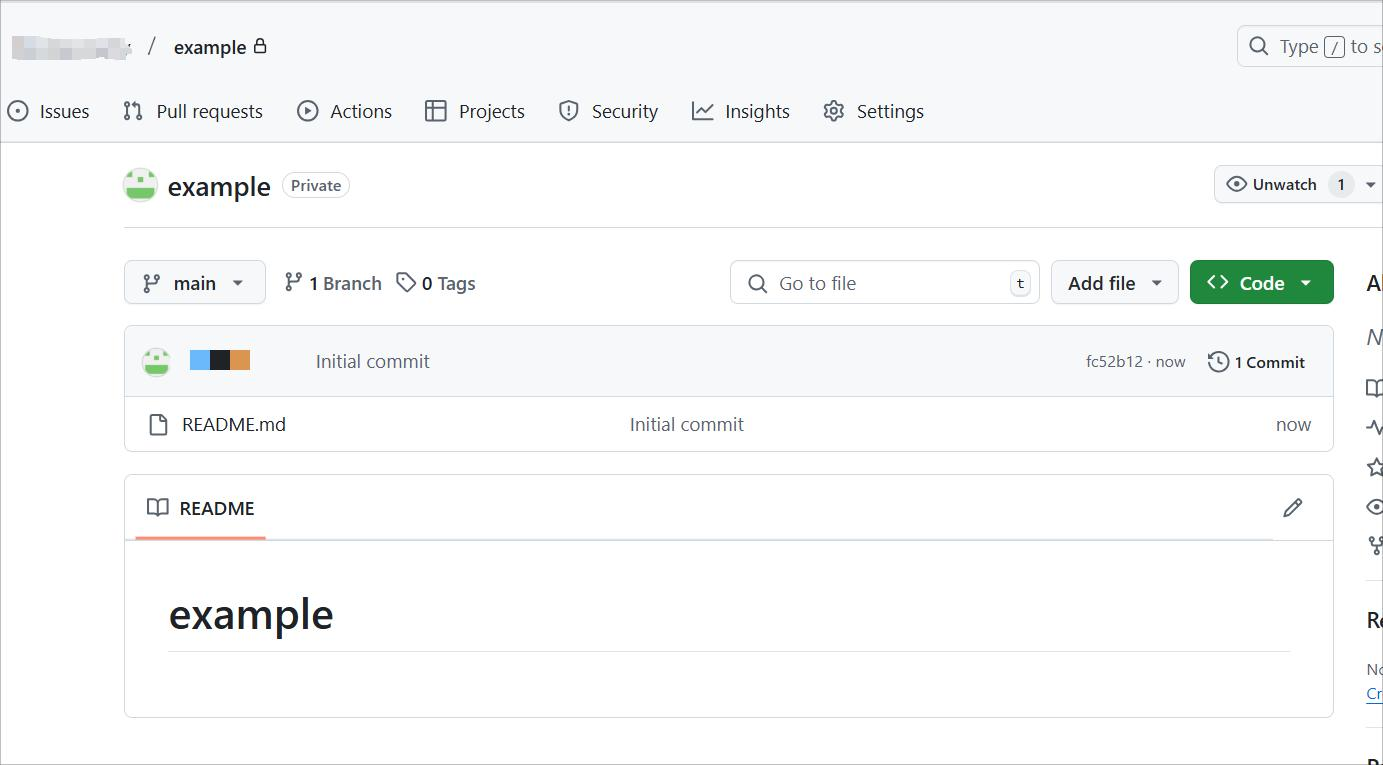The image size is (1383, 765).
Task: Select the README tab in file viewer
Action: (x=200, y=508)
